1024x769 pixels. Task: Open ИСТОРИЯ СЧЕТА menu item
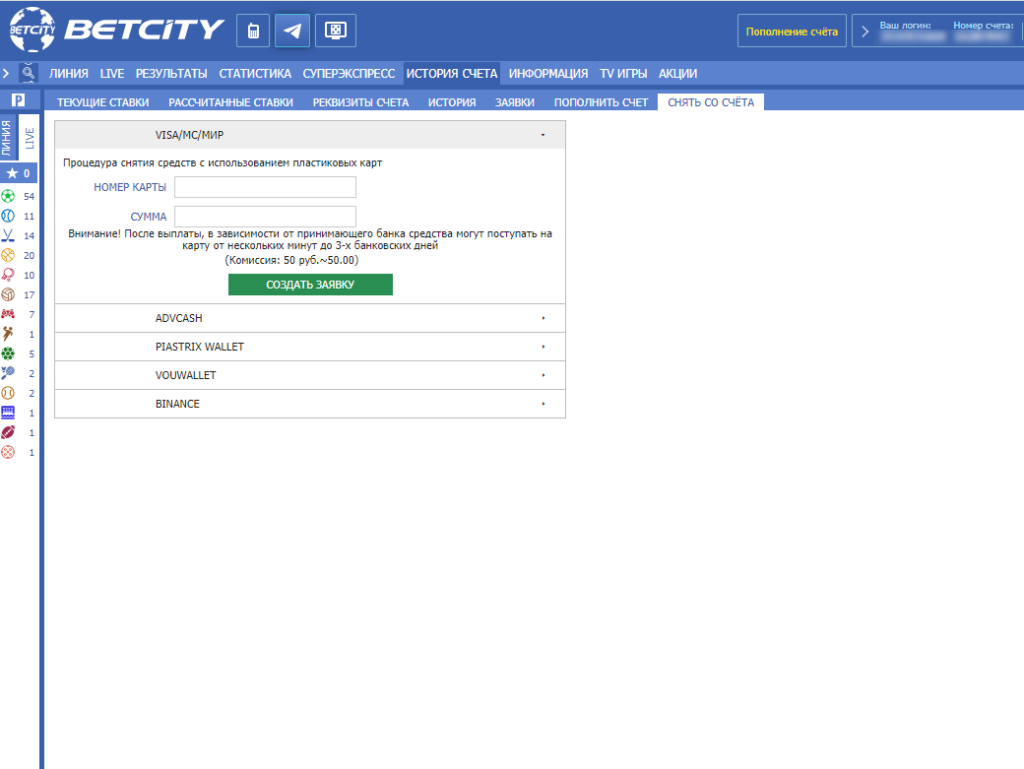452,74
